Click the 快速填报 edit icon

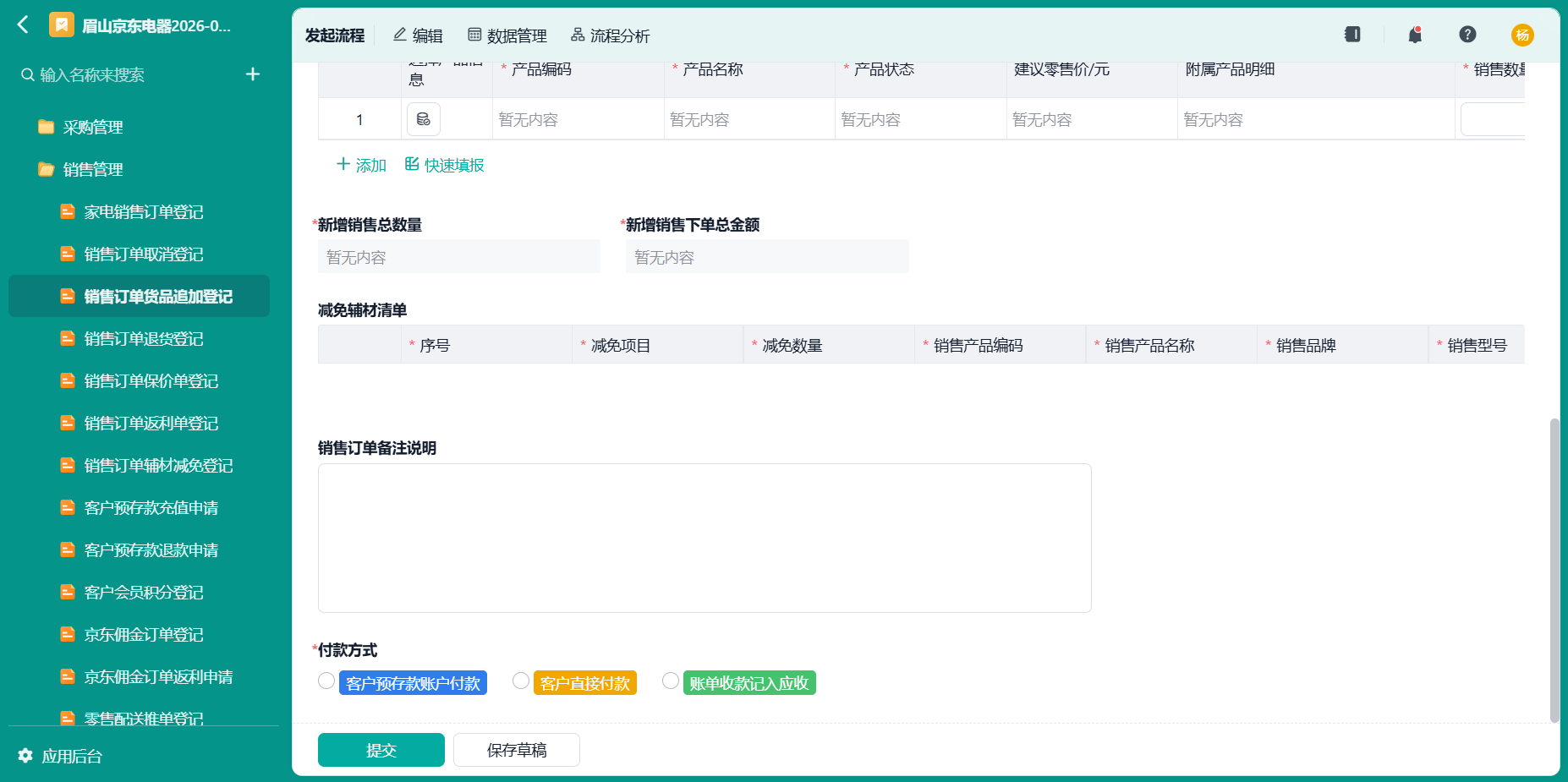[x=412, y=164]
